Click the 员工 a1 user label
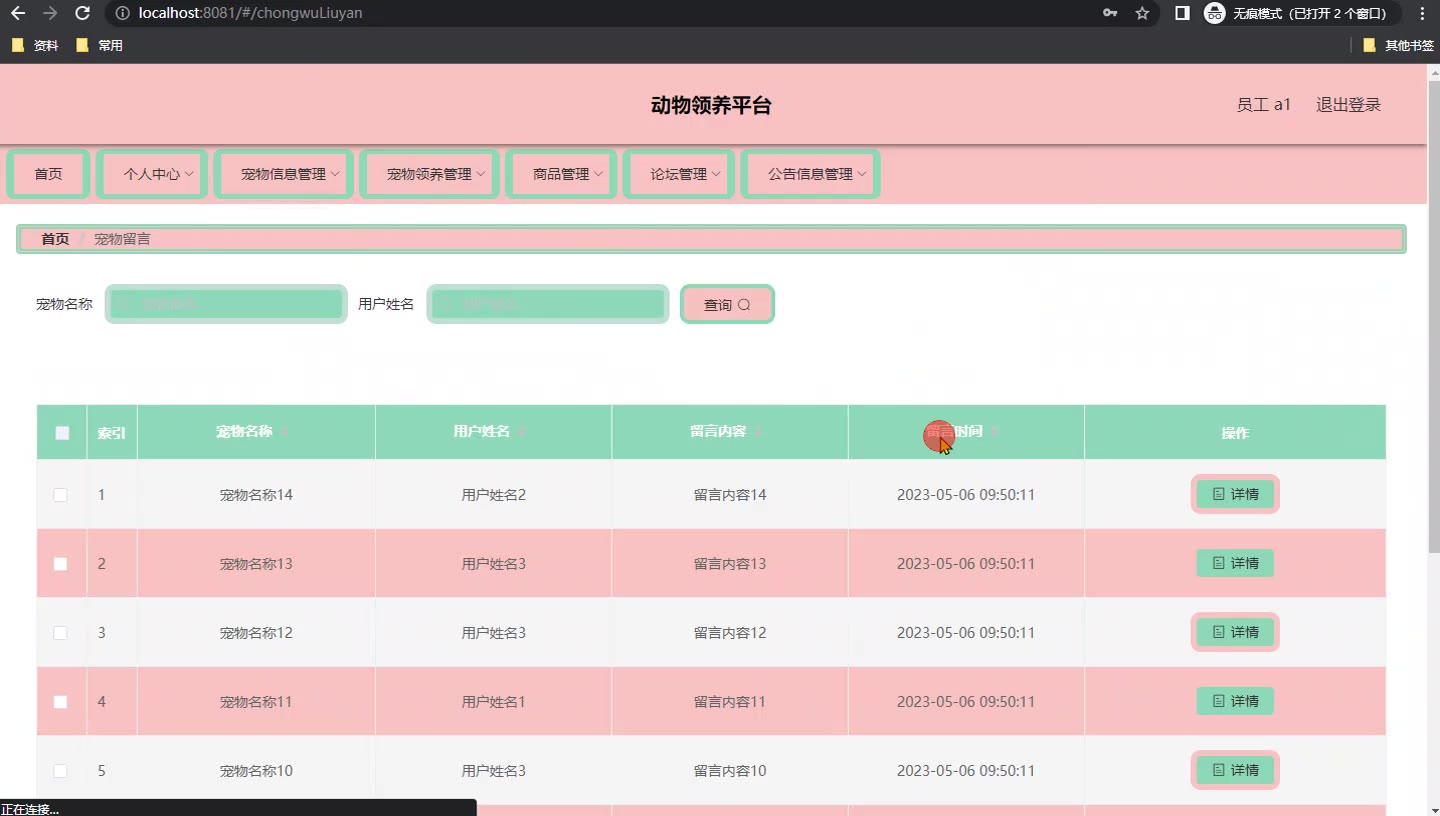 tap(1264, 105)
